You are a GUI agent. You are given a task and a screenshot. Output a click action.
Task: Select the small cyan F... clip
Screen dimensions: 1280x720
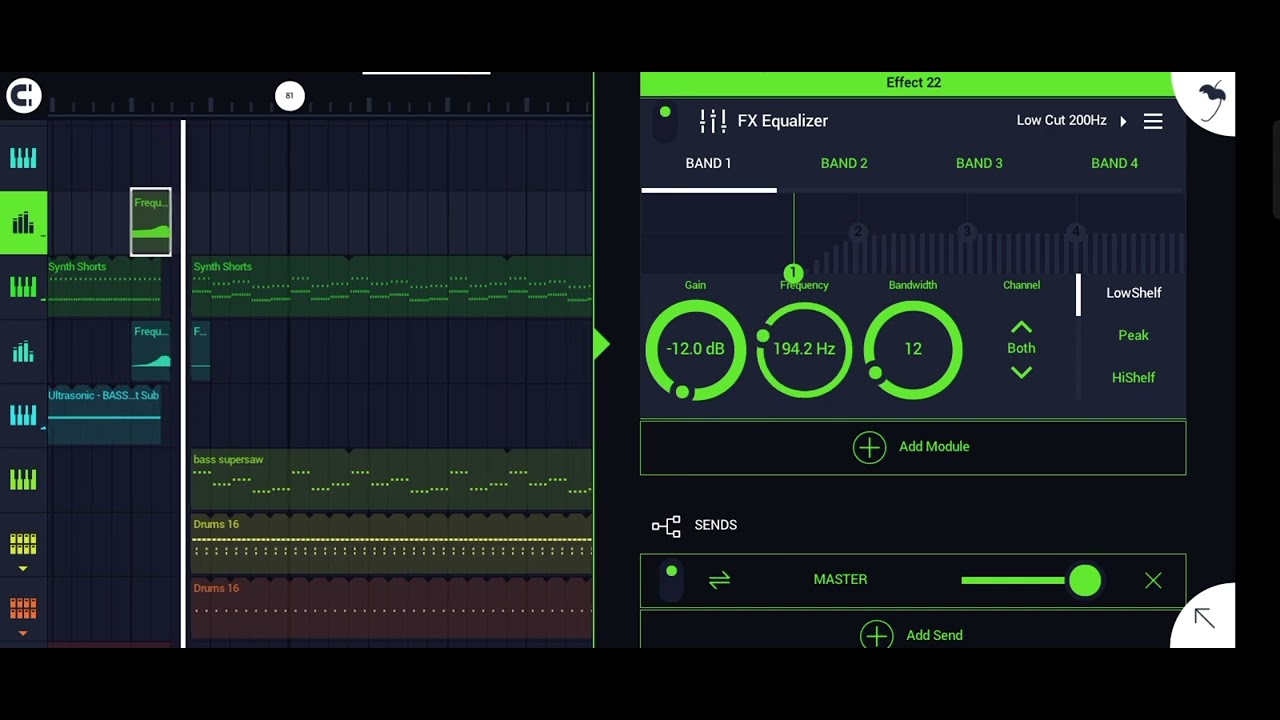(200, 351)
